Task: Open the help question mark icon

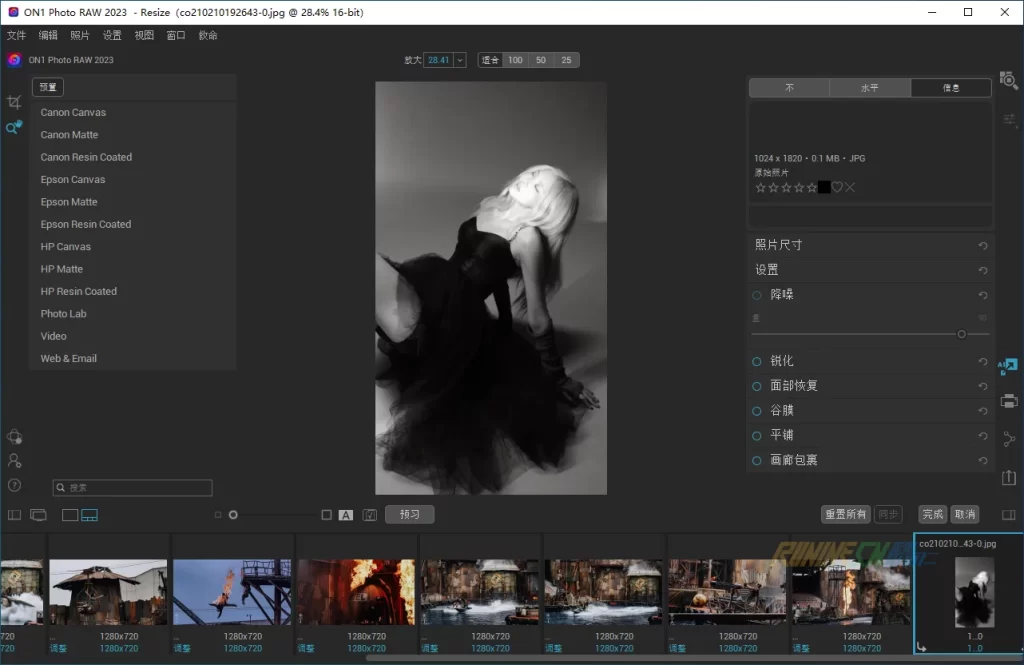Action: [14, 485]
